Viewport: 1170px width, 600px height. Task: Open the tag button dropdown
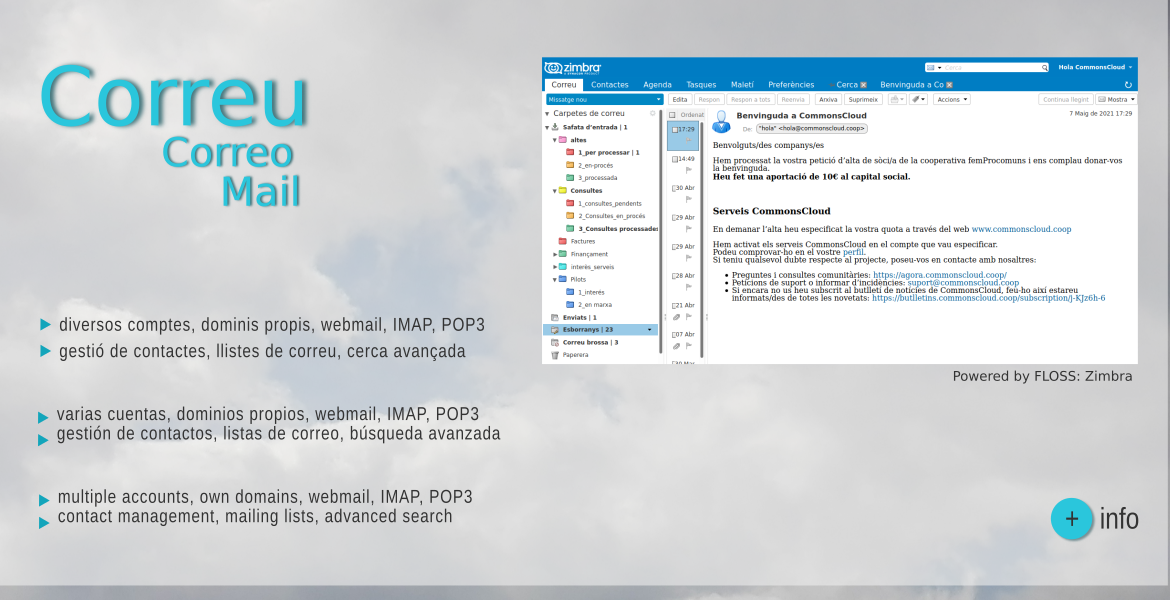[x=923, y=99]
